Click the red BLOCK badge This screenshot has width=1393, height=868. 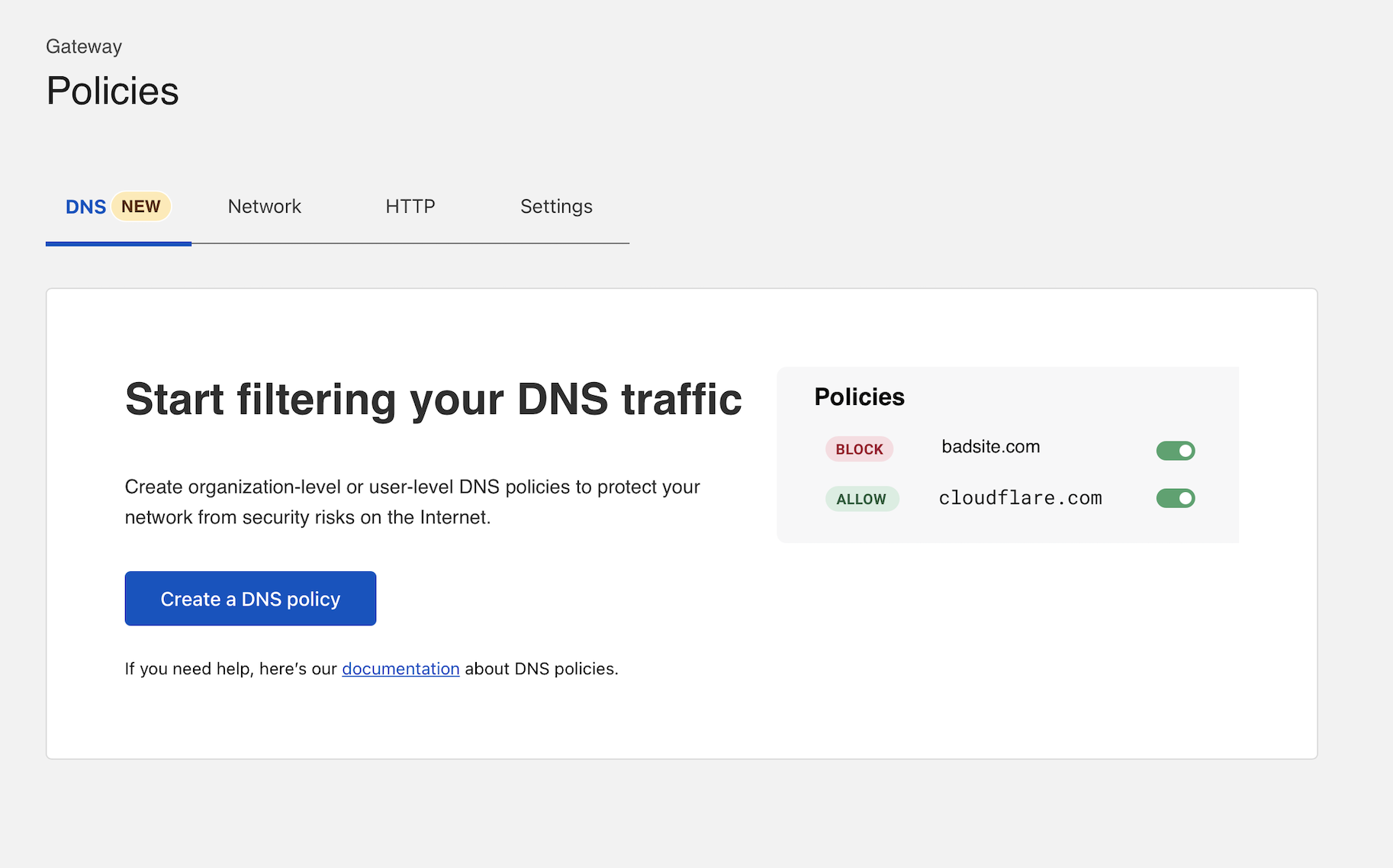click(859, 449)
